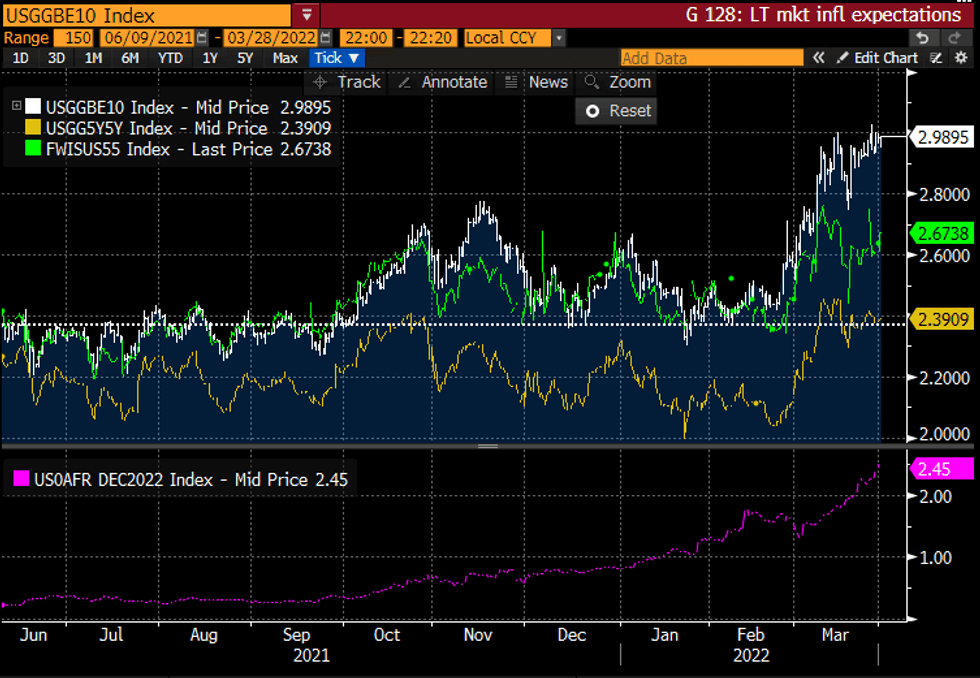
Task: Click the Reset zoom button
Action: (x=617, y=111)
